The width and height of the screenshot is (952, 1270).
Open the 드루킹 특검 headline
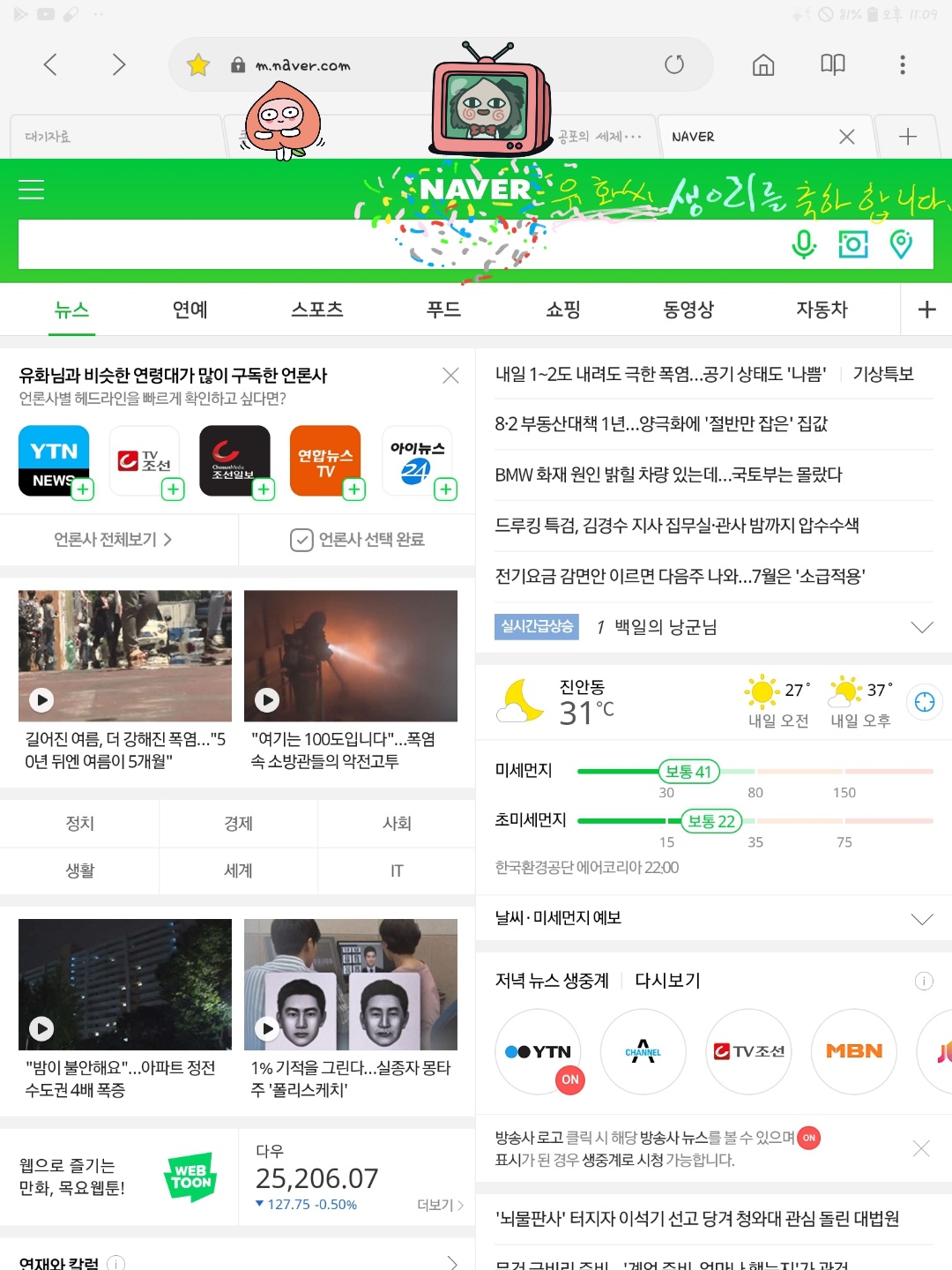click(x=677, y=526)
